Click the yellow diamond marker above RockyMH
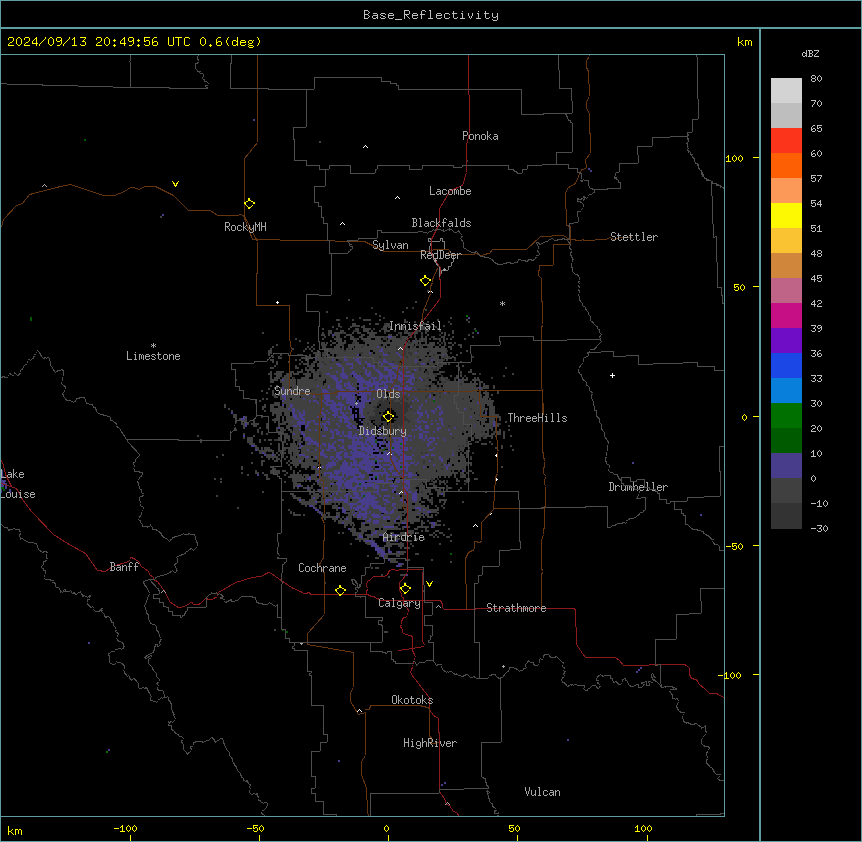 click(x=249, y=204)
